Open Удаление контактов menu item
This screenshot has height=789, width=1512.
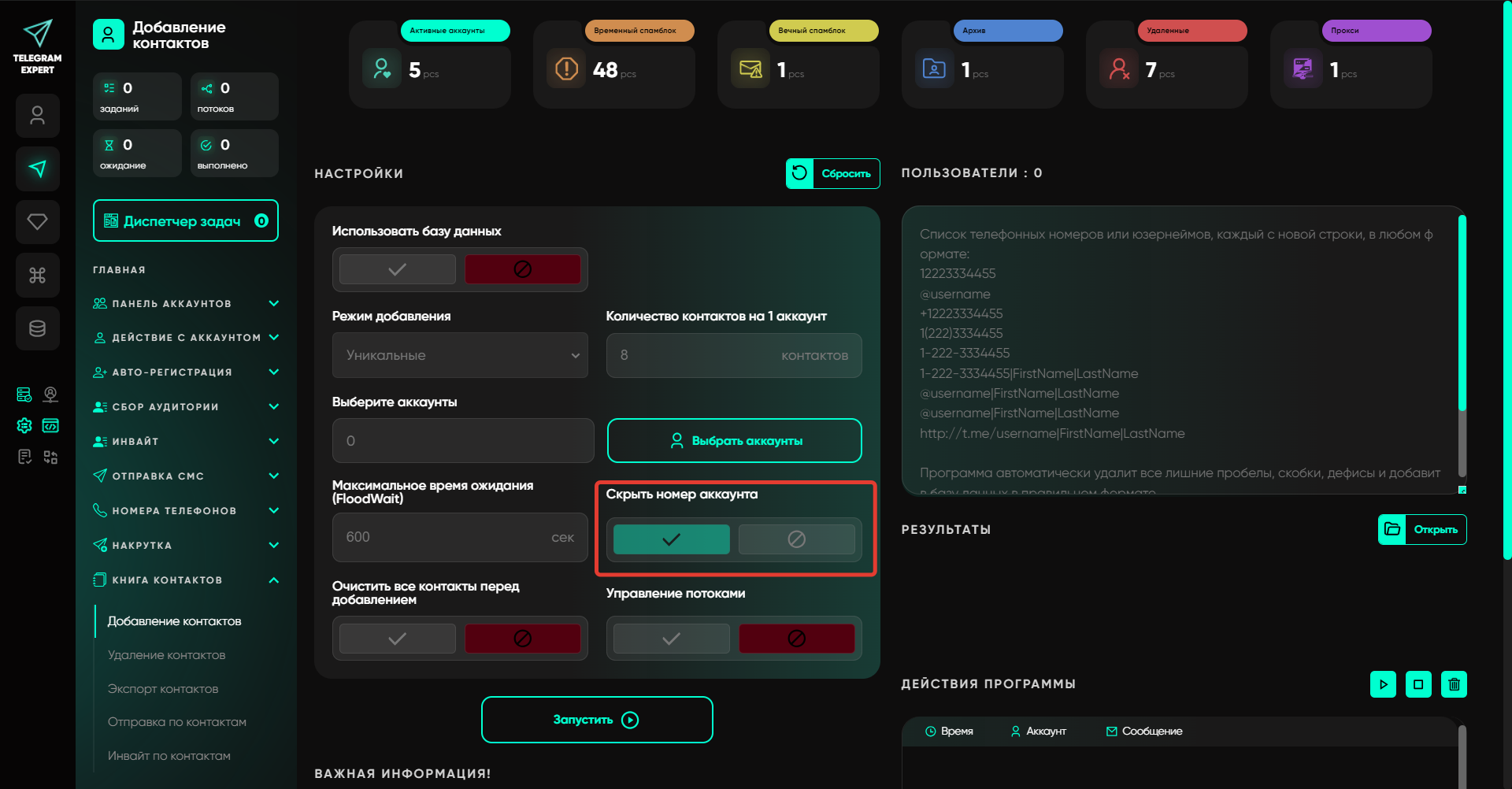tap(166, 655)
